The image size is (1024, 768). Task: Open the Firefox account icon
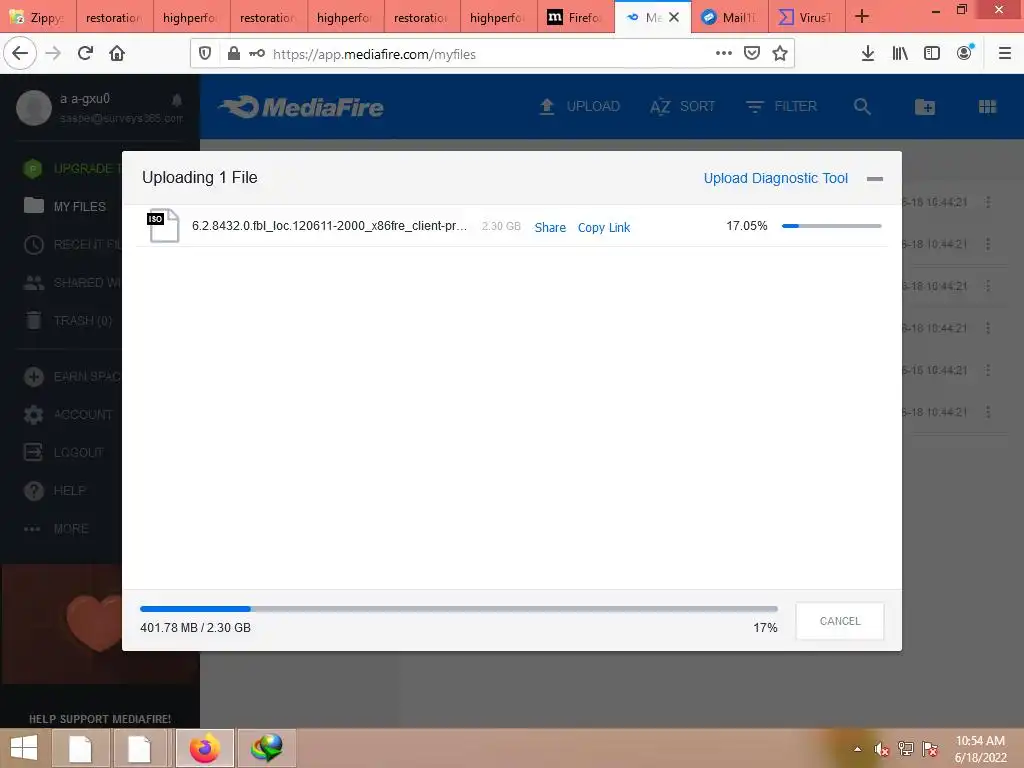pyautogui.click(x=965, y=54)
